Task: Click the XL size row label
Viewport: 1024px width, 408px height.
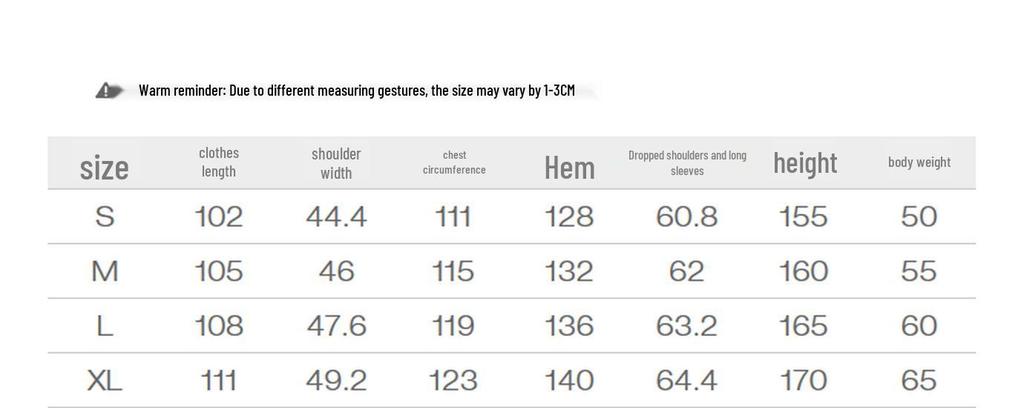Action: point(105,380)
